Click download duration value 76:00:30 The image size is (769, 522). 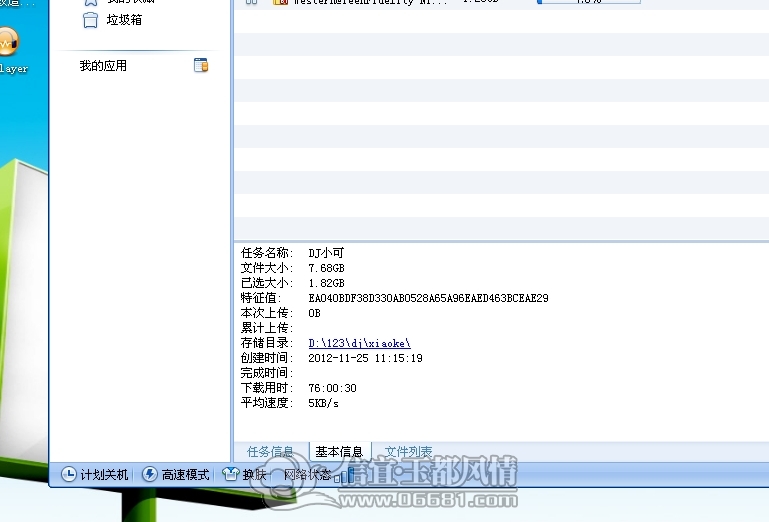point(333,388)
